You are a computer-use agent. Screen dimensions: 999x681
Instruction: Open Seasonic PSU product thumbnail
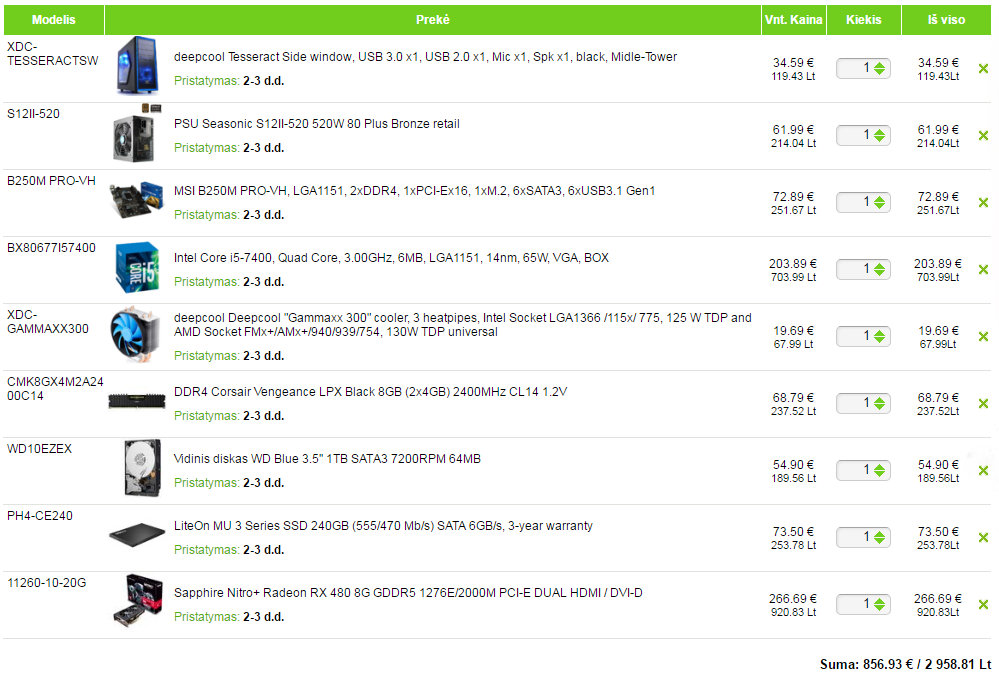[136, 135]
